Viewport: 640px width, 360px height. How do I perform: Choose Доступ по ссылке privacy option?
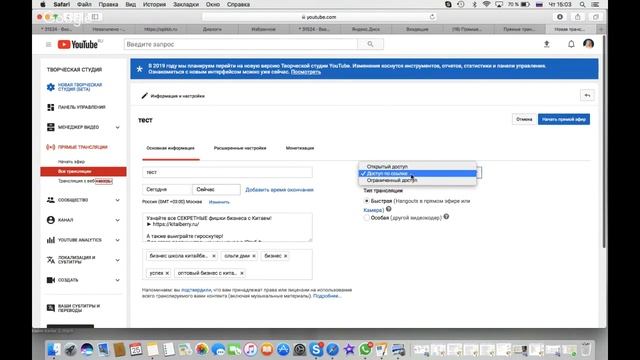tap(417, 173)
